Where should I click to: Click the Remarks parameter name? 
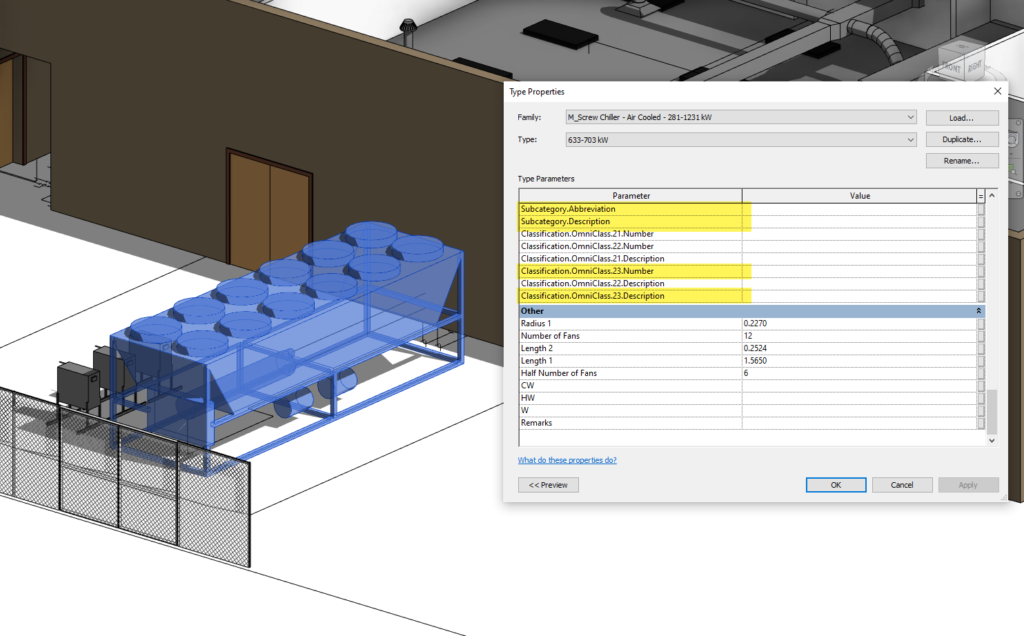(x=536, y=422)
